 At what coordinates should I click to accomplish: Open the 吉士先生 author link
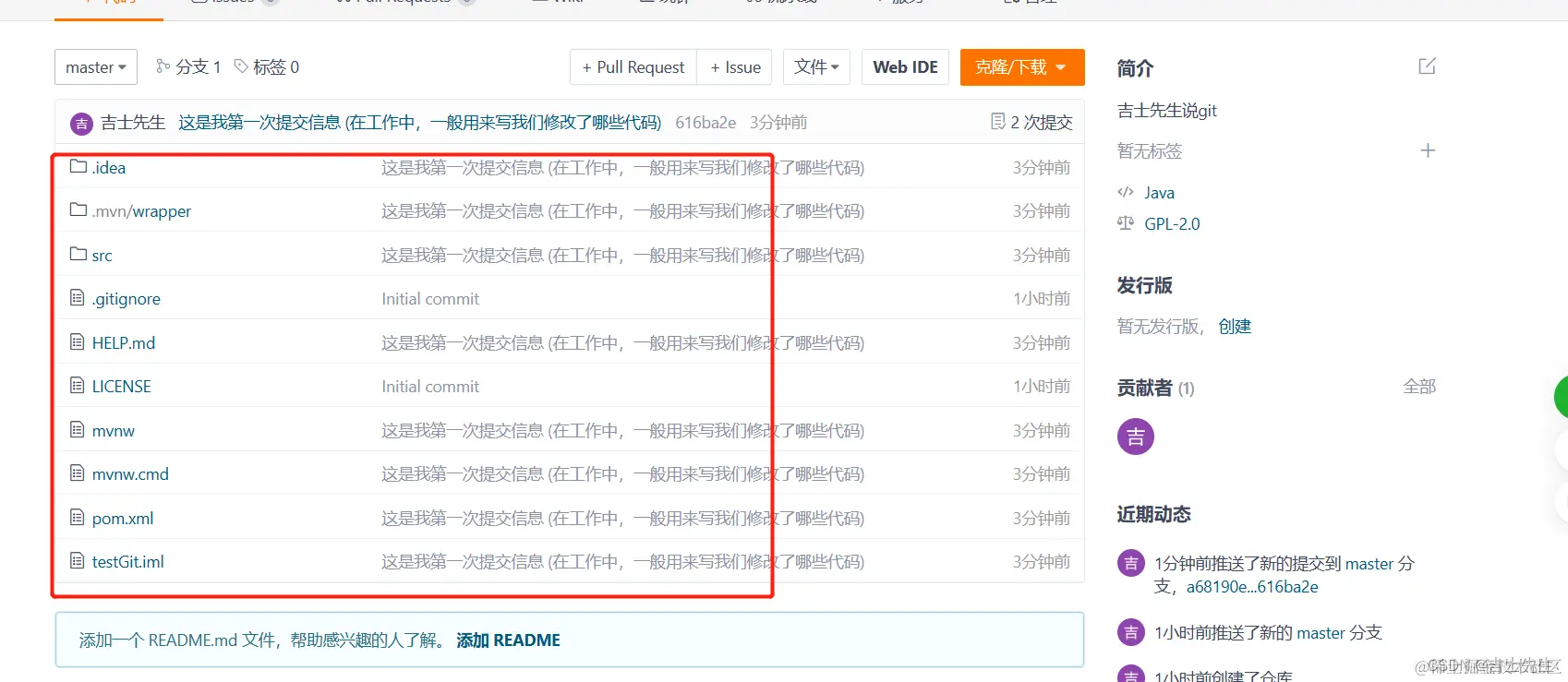click(133, 123)
